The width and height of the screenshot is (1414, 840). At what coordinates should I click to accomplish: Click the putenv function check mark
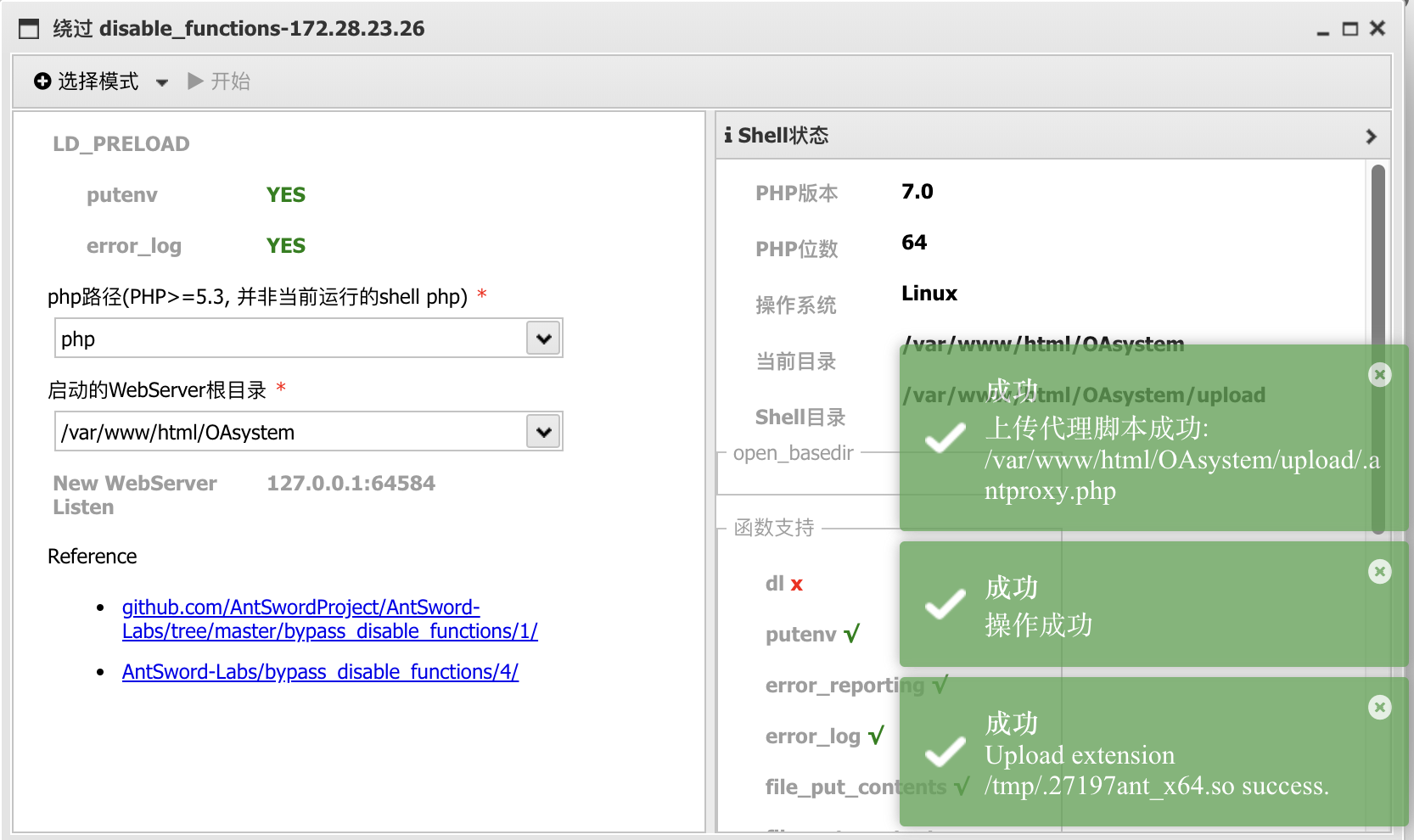[852, 635]
